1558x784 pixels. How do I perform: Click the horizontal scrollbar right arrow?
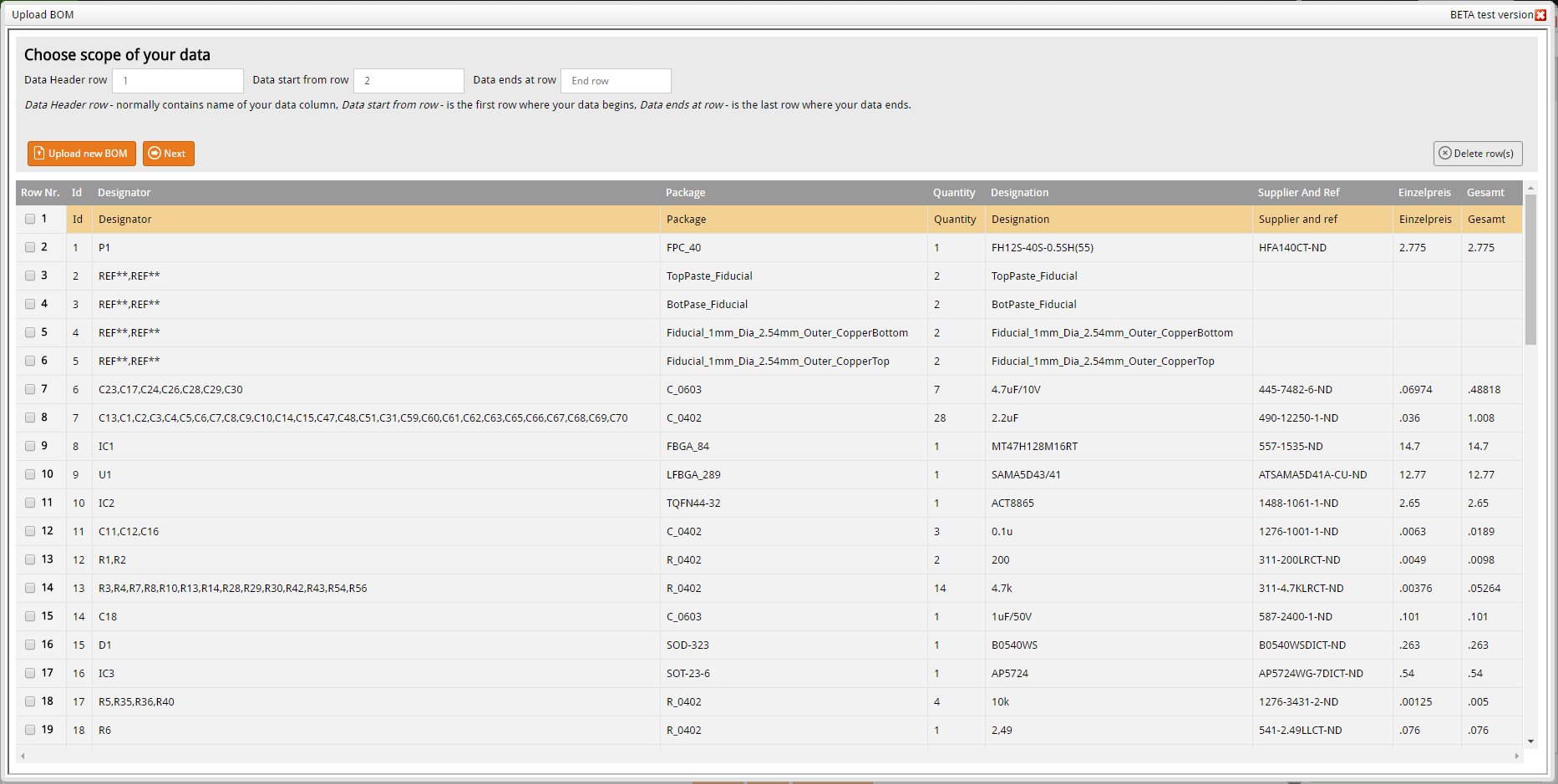pyautogui.click(x=1516, y=756)
